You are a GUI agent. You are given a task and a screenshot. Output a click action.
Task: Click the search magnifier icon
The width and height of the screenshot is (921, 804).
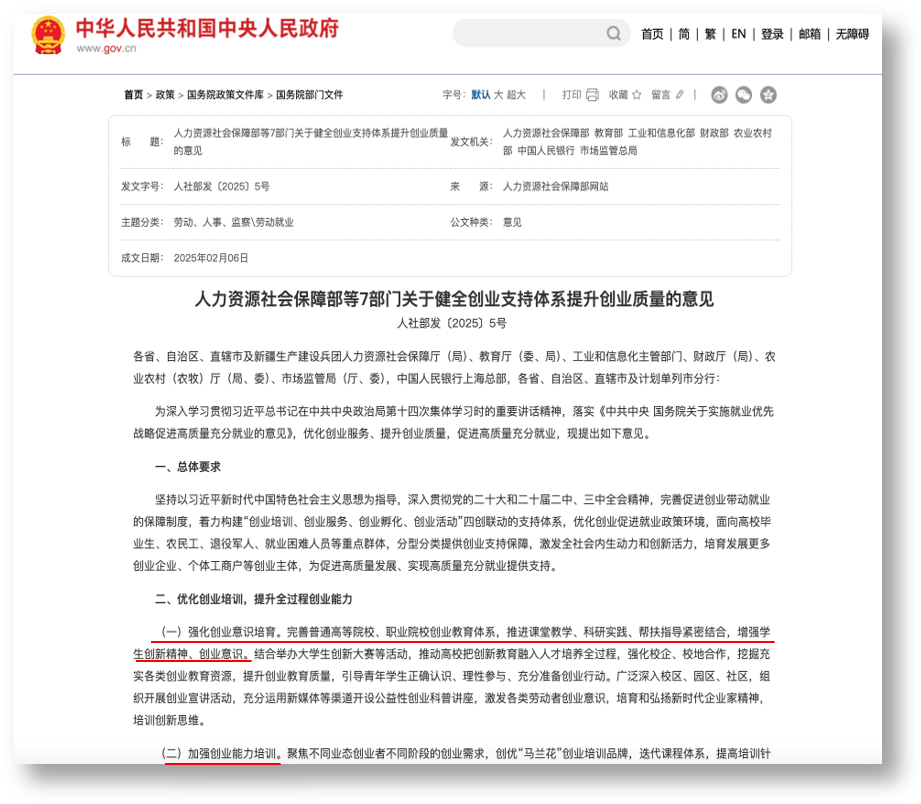click(613, 33)
